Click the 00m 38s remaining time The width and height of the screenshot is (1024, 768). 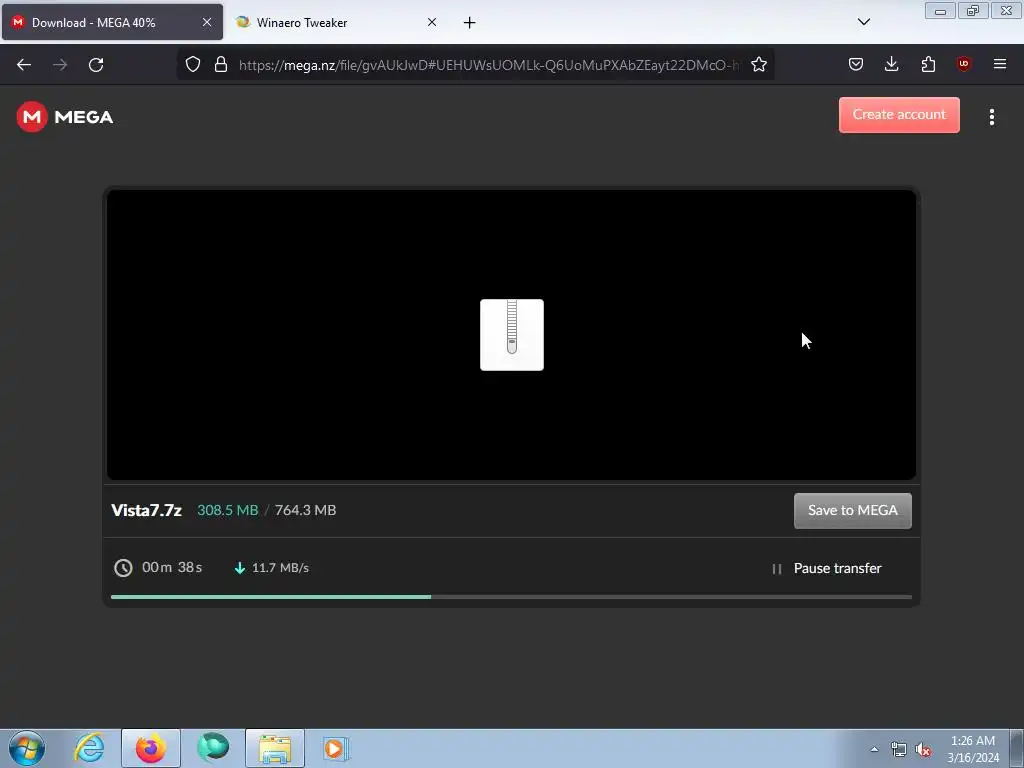coord(172,567)
